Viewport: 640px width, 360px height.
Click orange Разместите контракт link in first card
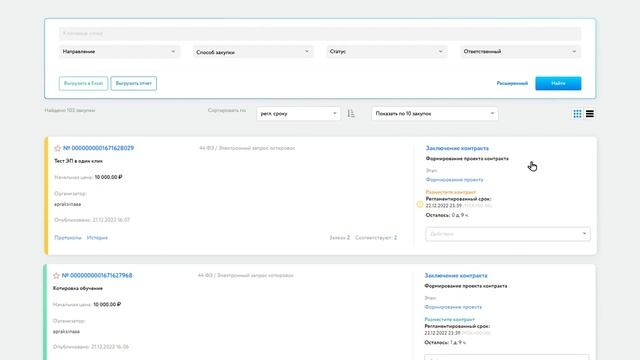pos(451,192)
